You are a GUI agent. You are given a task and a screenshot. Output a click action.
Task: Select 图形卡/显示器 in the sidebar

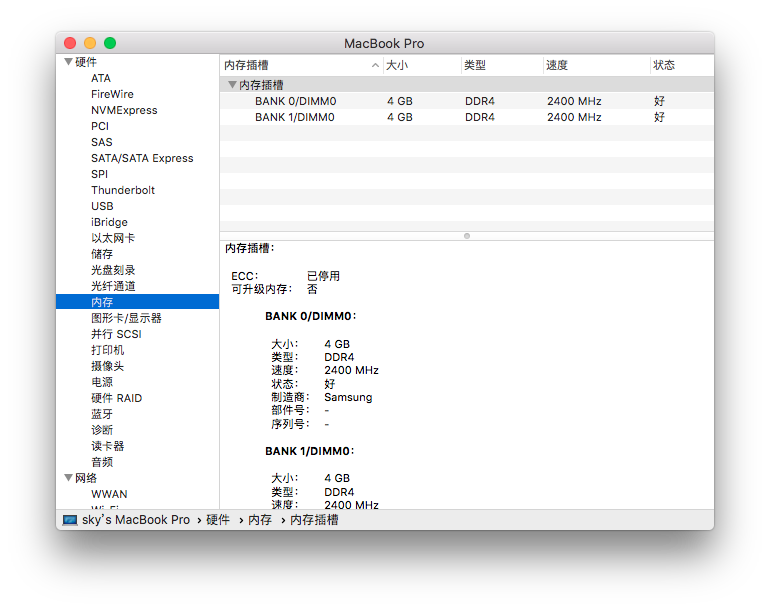click(x=126, y=318)
